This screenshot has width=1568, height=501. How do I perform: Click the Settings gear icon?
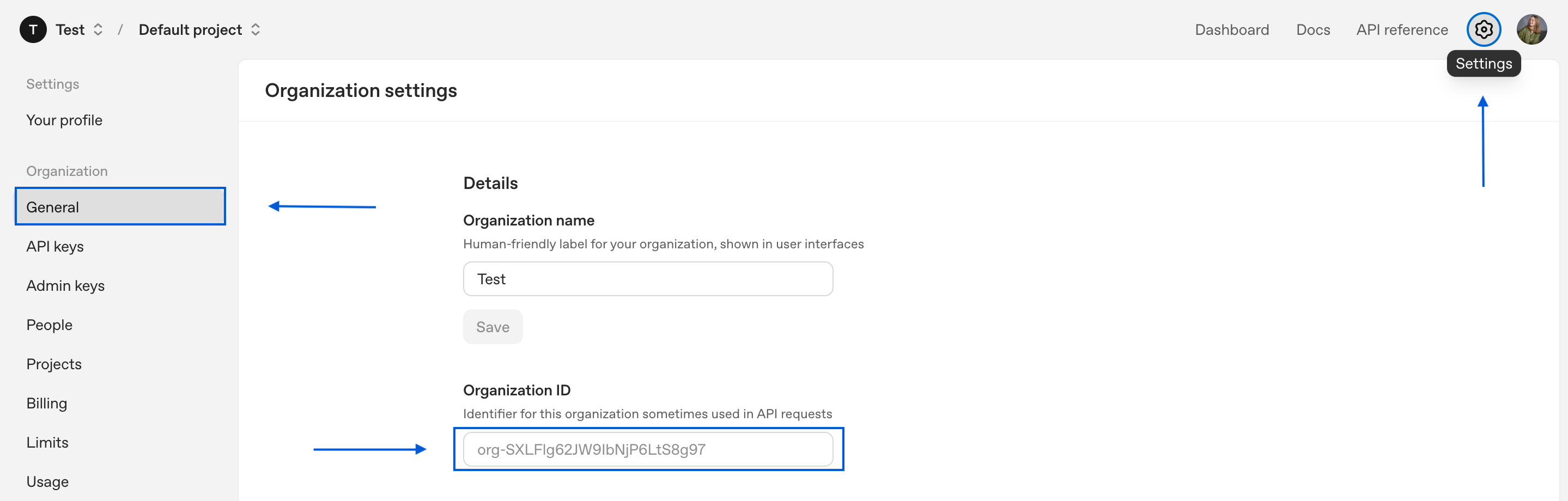click(1483, 29)
